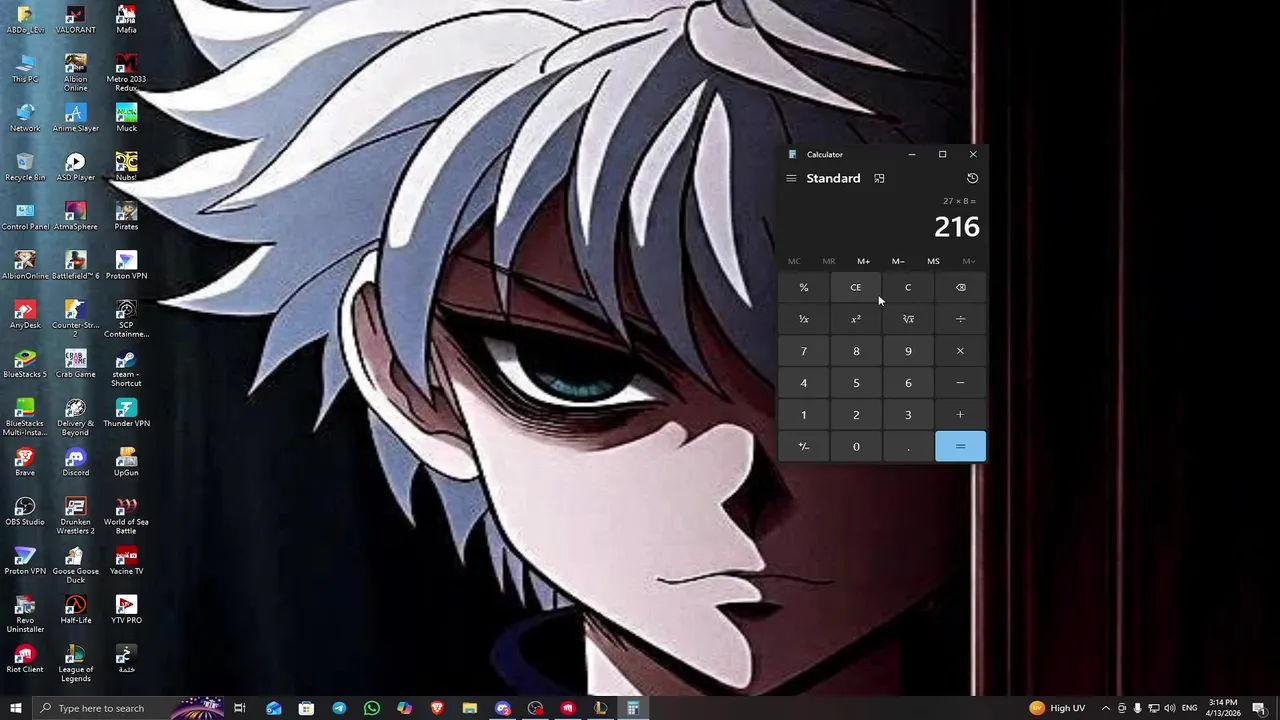Open the Microsoft Store taskbar icon

coord(306,708)
